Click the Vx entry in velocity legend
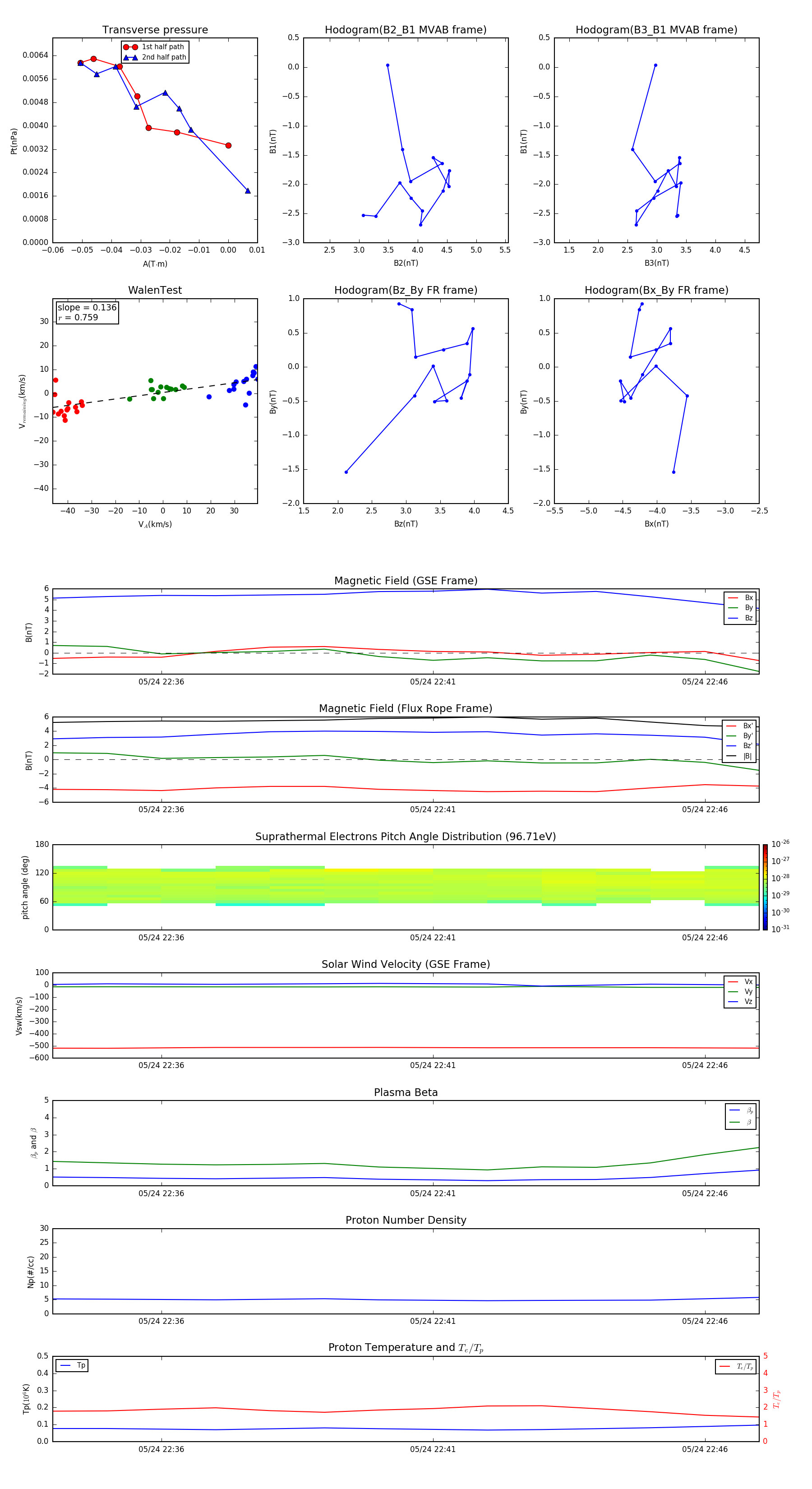812x1489 pixels. (740, 981)
